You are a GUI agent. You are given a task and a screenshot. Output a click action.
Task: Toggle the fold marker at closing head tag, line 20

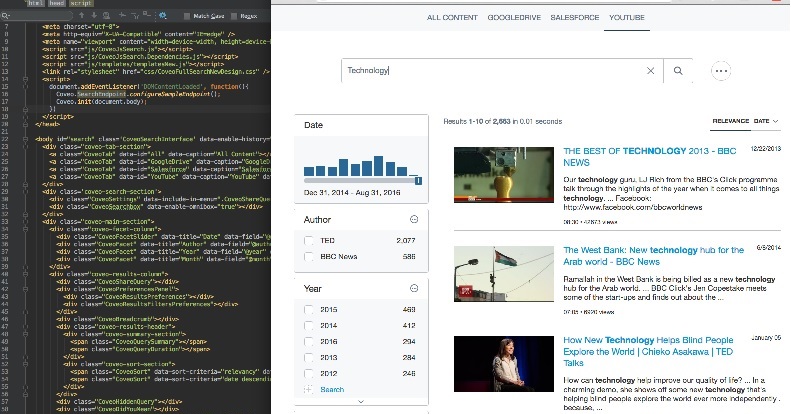pyautogui.click(x=25, y=124)
